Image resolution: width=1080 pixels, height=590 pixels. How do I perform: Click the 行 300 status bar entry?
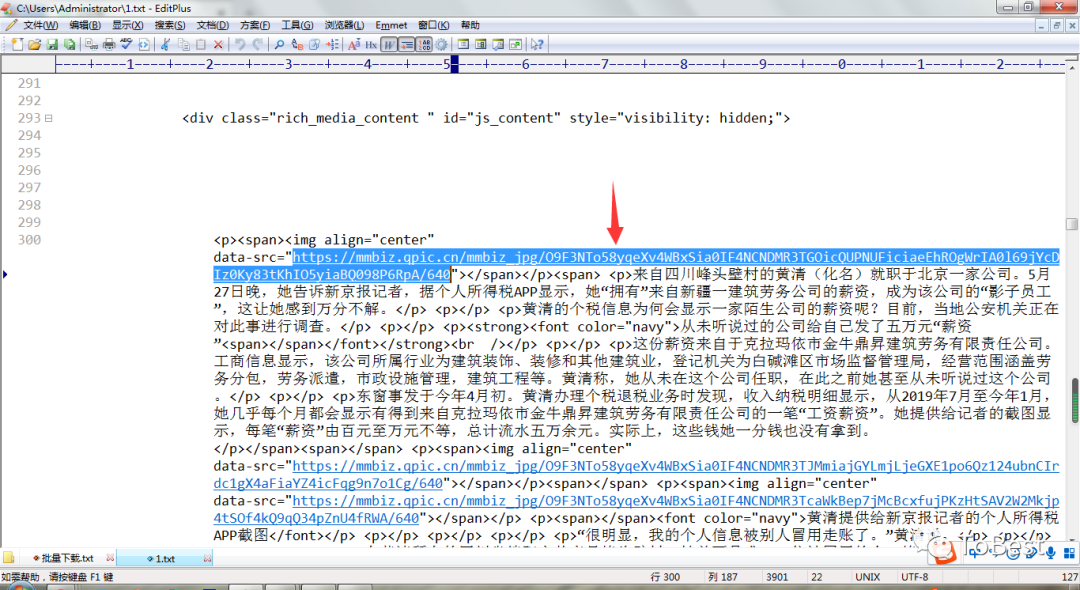point(665,577)
